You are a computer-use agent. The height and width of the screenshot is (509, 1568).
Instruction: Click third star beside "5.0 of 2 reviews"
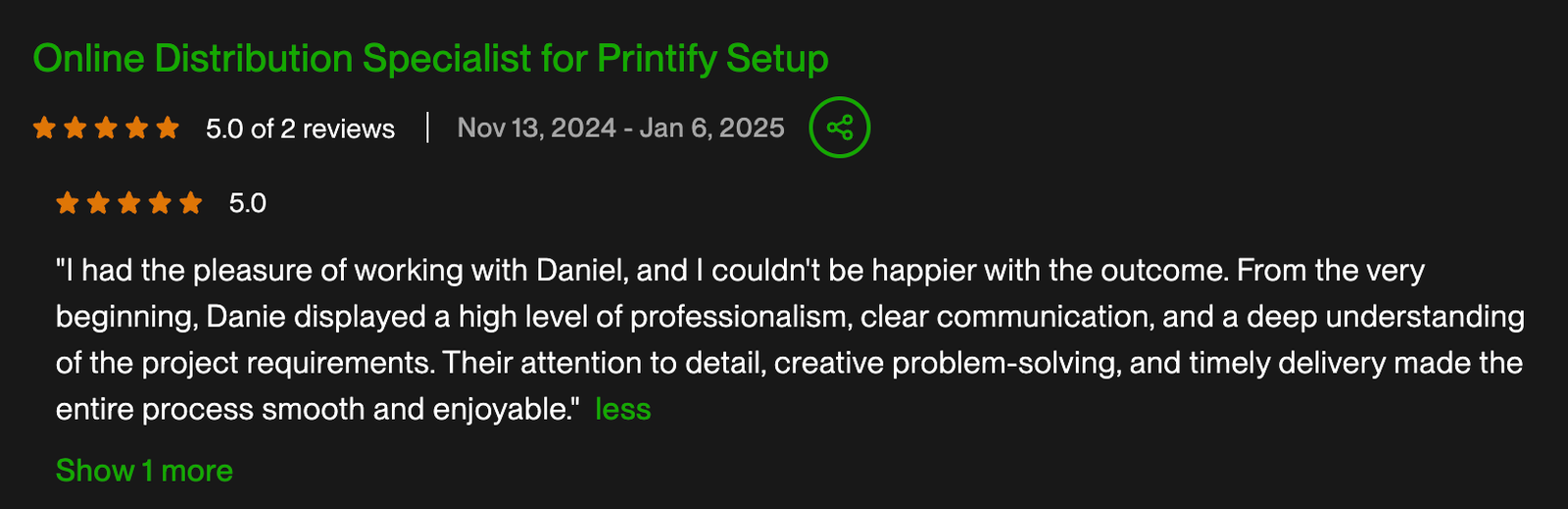point(106,127)
